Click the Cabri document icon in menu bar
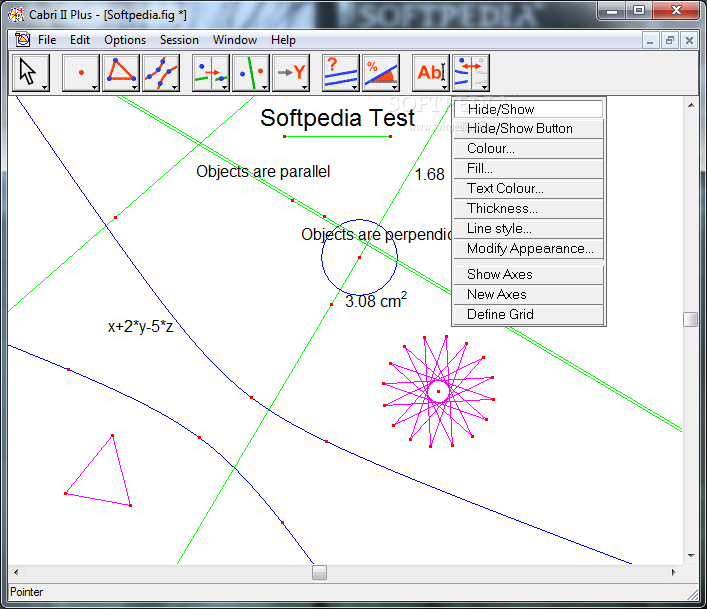 pyautogui.click(x=22, y=40)
